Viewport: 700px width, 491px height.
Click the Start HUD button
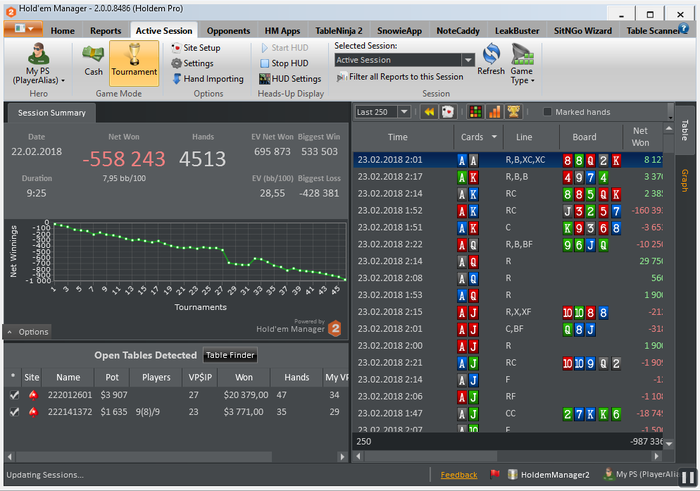[285, 48]
